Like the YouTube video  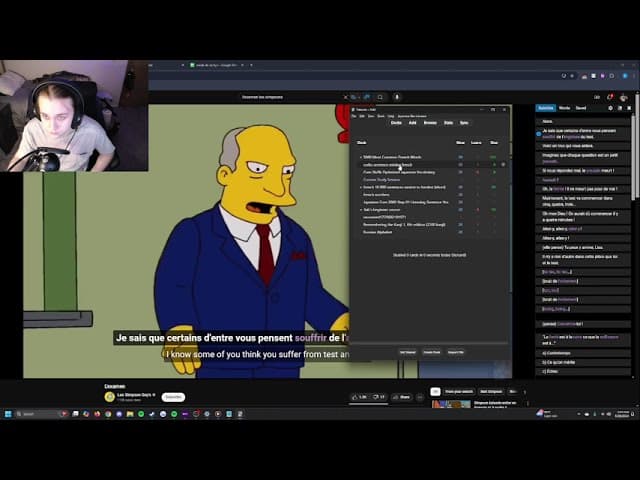tap(360, 397)
